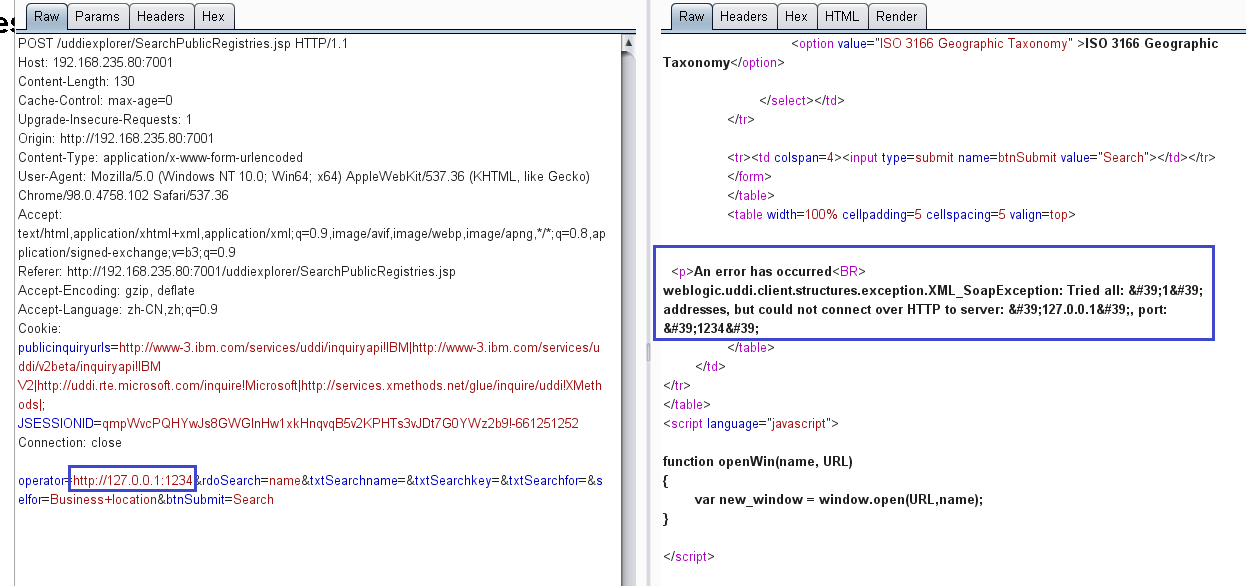Screen dimensions: 1246x586
Task: Open the request Headers tab
Action: 161,16
